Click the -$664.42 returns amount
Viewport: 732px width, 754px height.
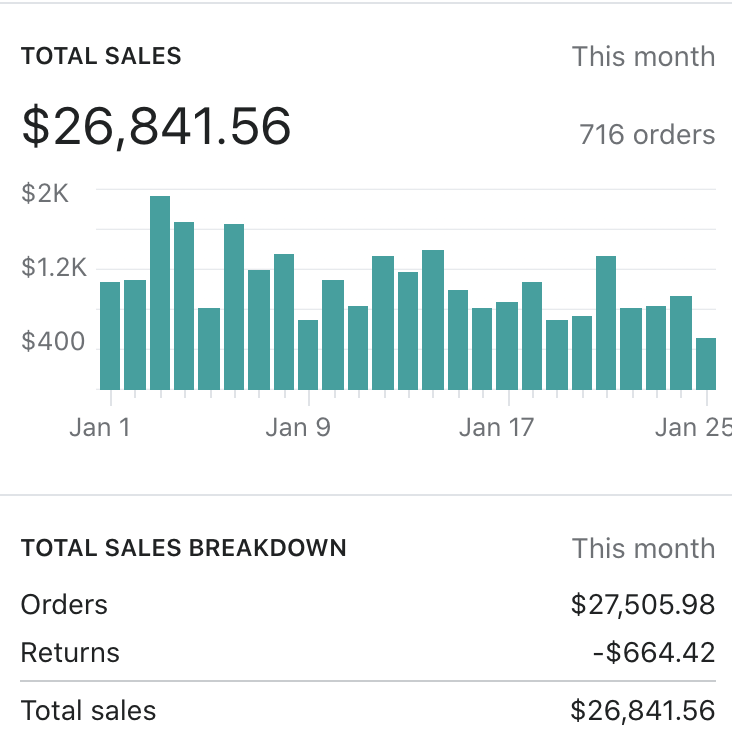pos(654,653)
